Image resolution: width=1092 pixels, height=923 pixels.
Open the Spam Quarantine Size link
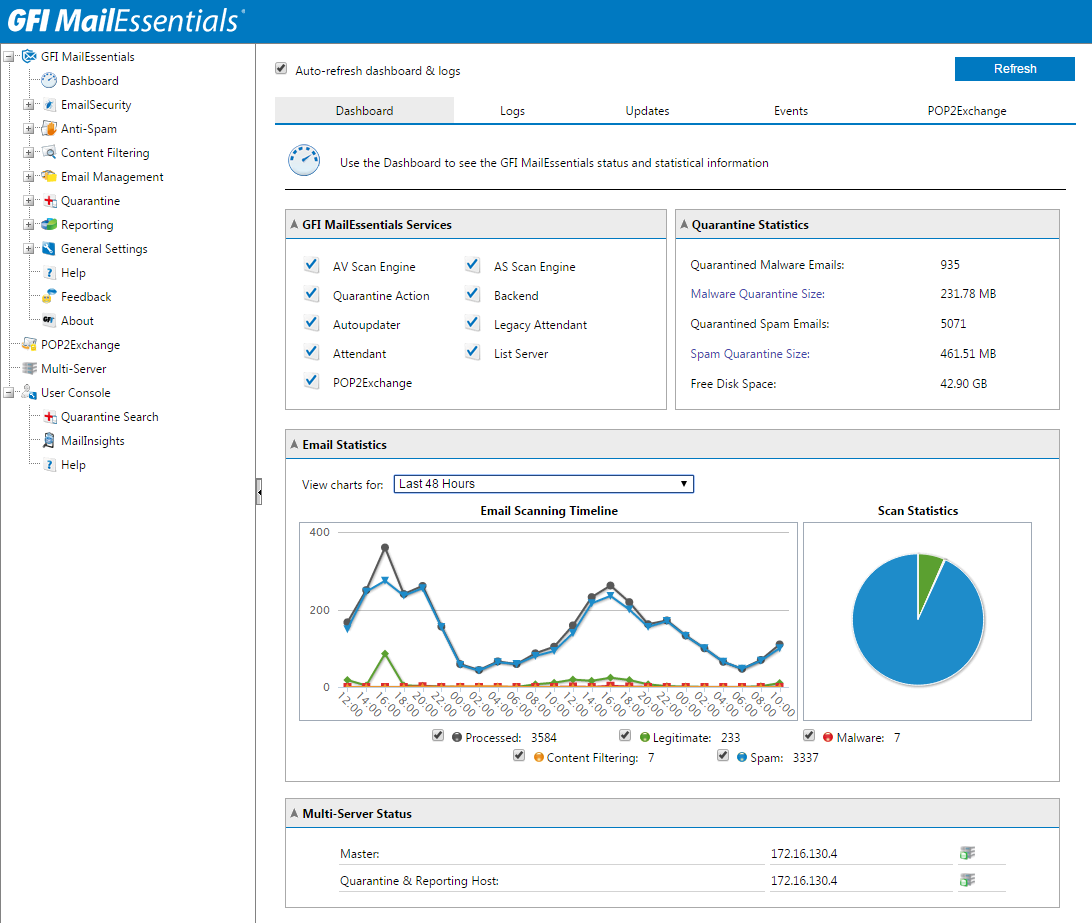click(750, 354)
